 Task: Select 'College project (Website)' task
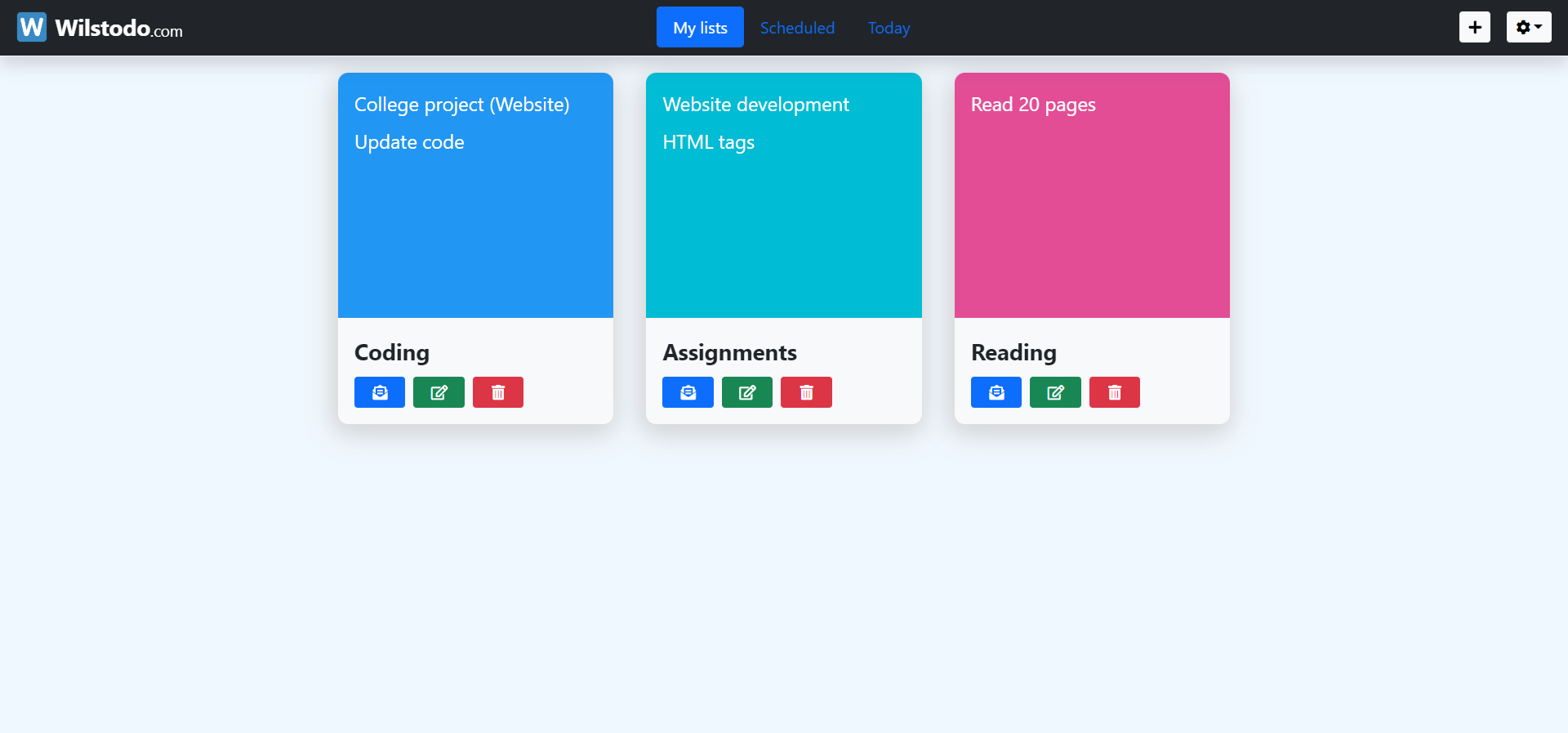pyautogui.click(x=462, y=105)
